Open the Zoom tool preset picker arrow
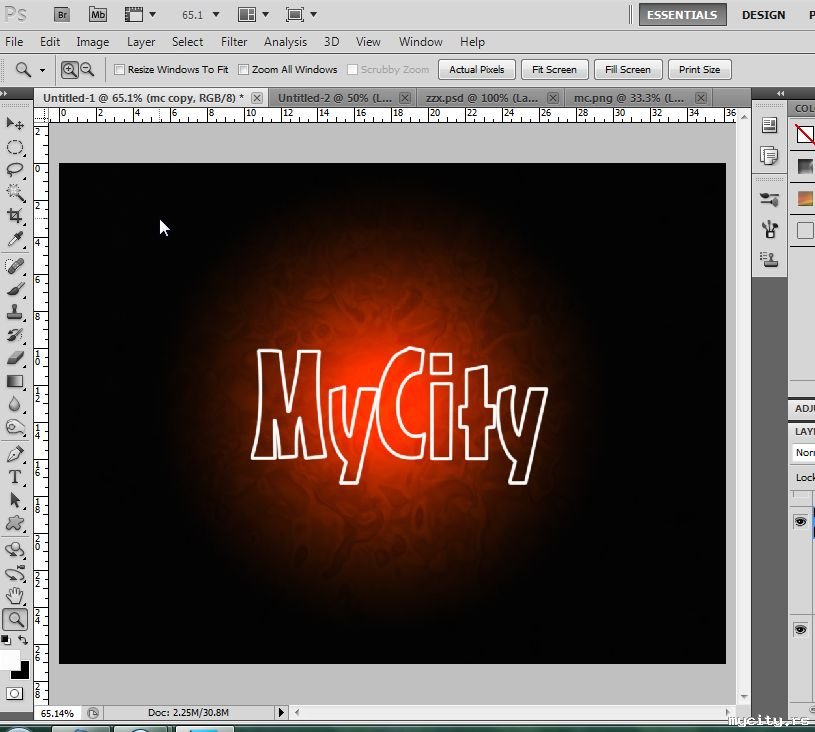Screen dimensions: 815x732 [42, 70]
